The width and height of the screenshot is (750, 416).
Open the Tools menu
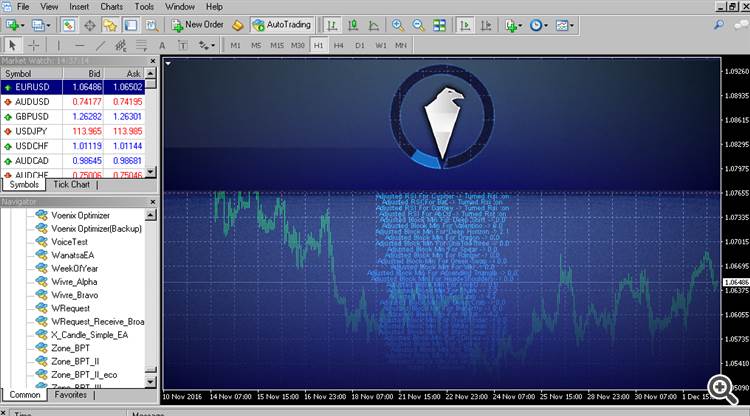click(x=144, y=7)
